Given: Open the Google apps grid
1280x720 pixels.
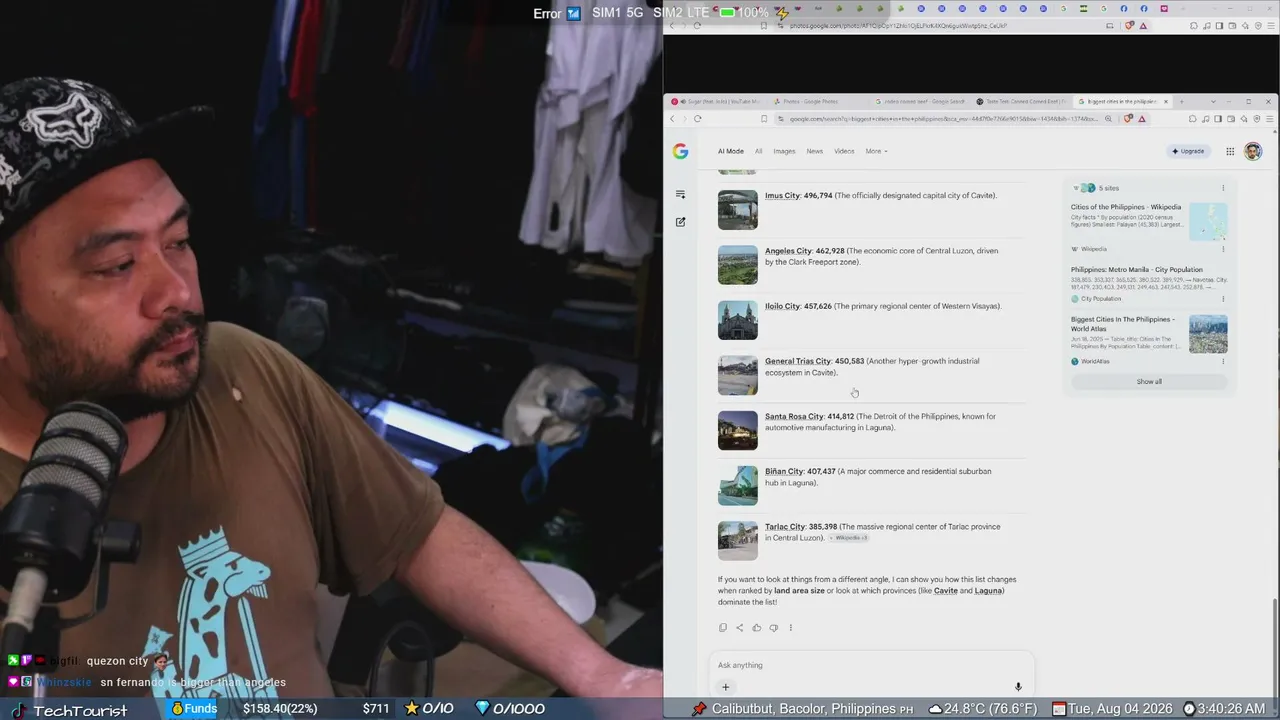Looking at the screenshot, I should click(1230, 151).
